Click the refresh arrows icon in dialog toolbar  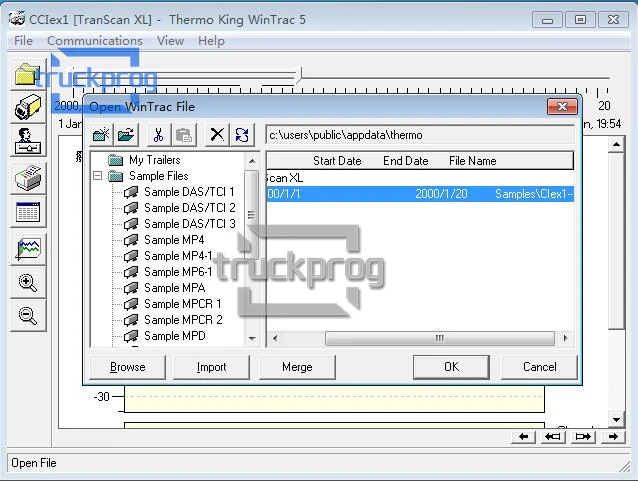(x=242, y=135)
